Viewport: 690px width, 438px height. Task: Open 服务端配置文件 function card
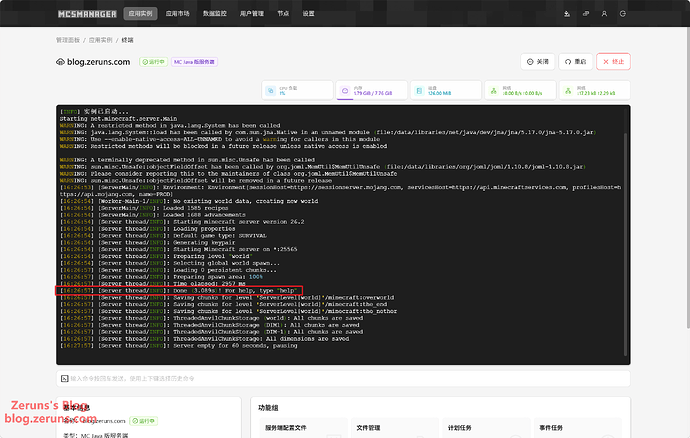click(x=304, y=428)
